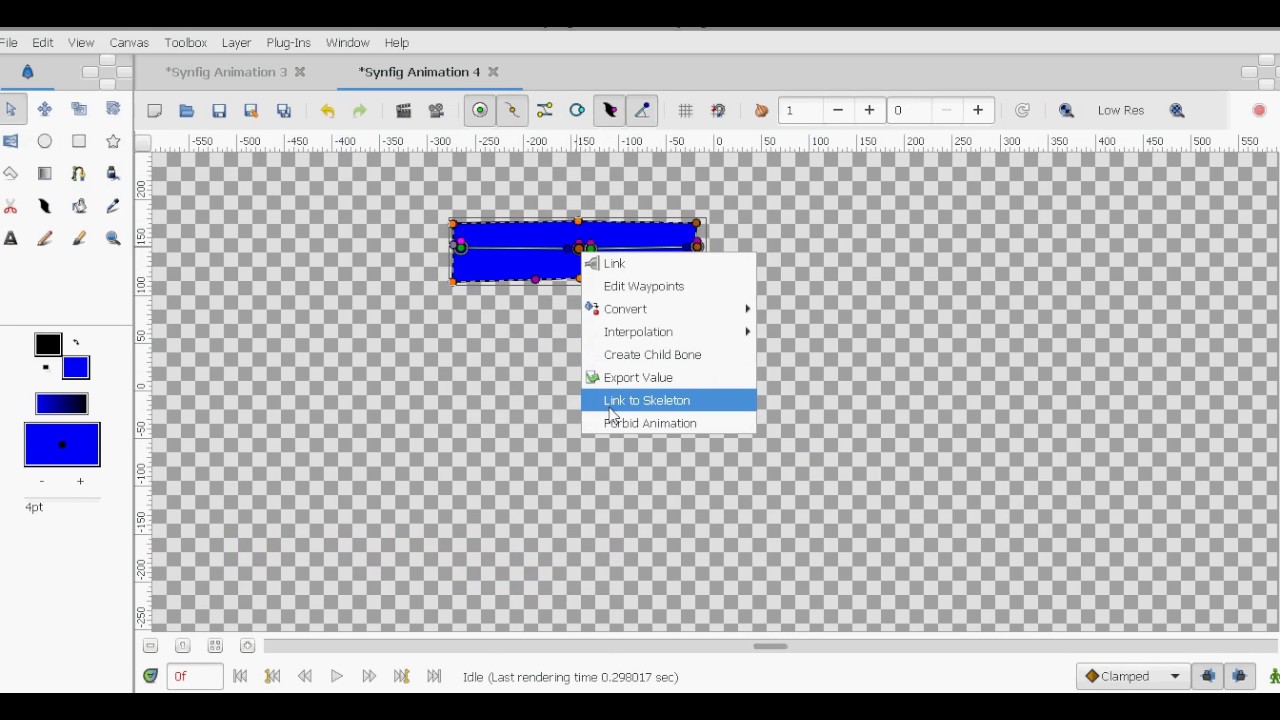Toggle tangent handles display
The height and width of the screenshot is (720, 1280).
[545, 111]
